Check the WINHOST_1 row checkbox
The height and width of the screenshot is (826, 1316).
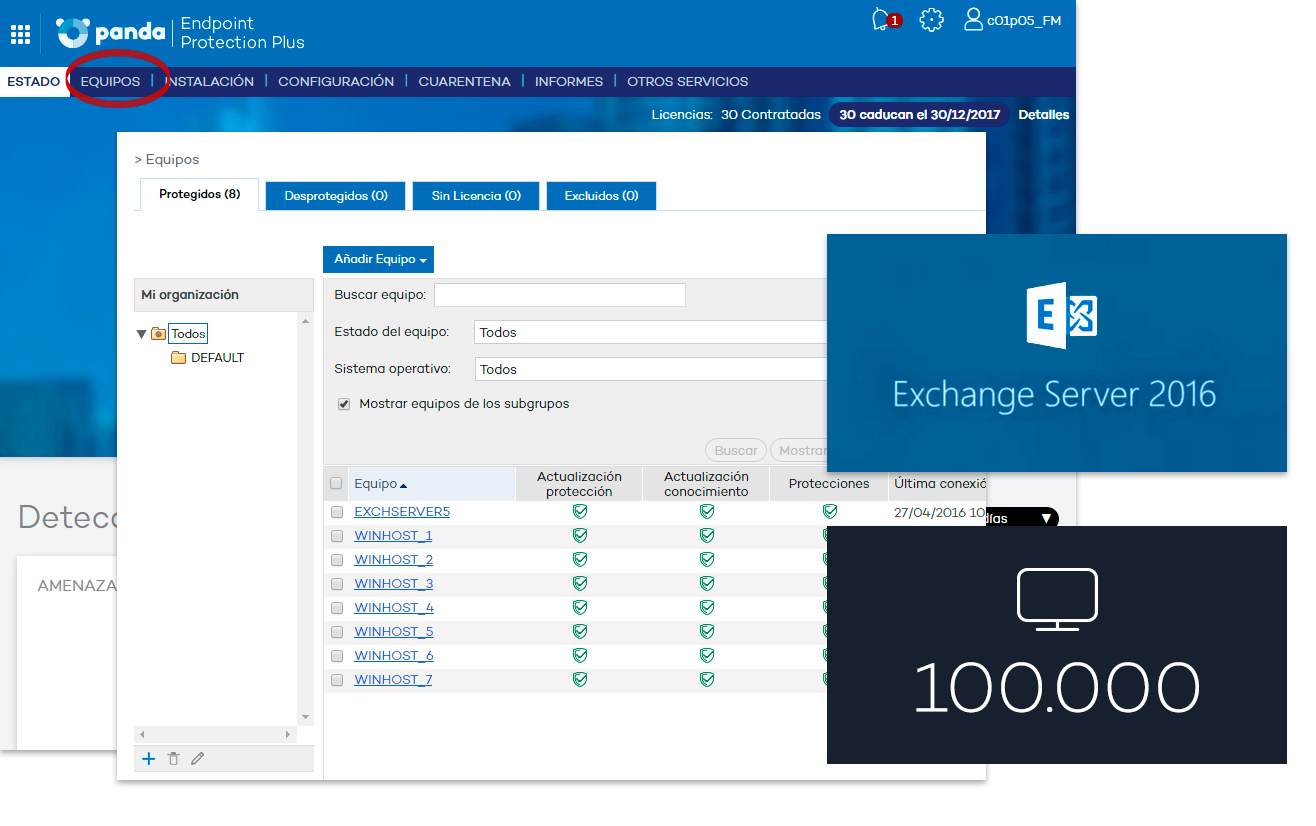[336, 536]
